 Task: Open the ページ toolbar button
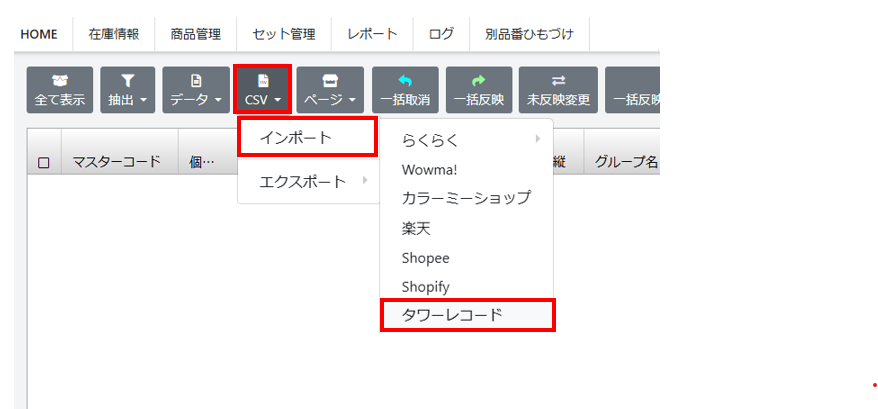pyautogui.click(x=330, y=90)
